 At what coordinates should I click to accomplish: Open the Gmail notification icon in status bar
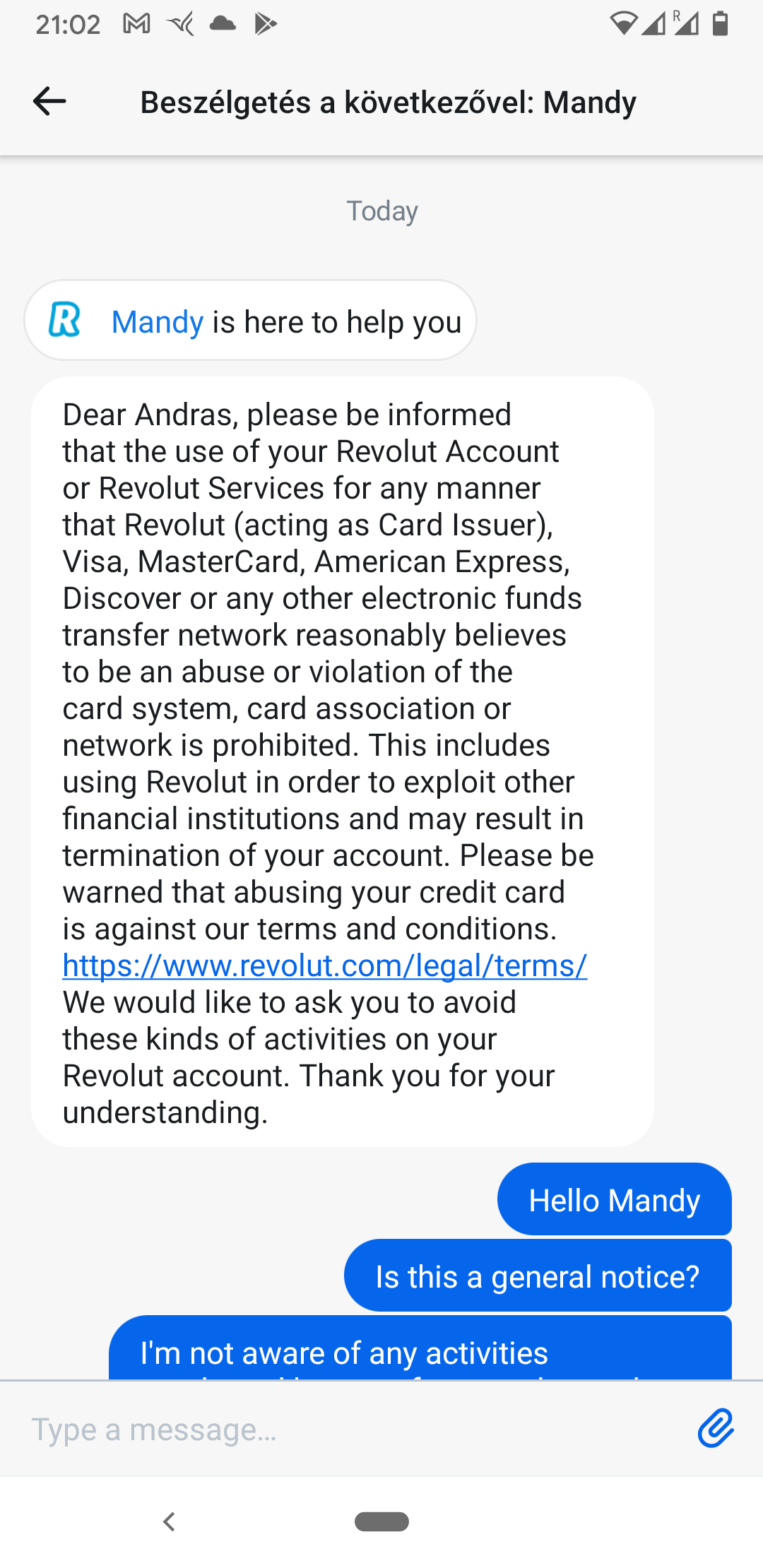(x=136, y=24)
